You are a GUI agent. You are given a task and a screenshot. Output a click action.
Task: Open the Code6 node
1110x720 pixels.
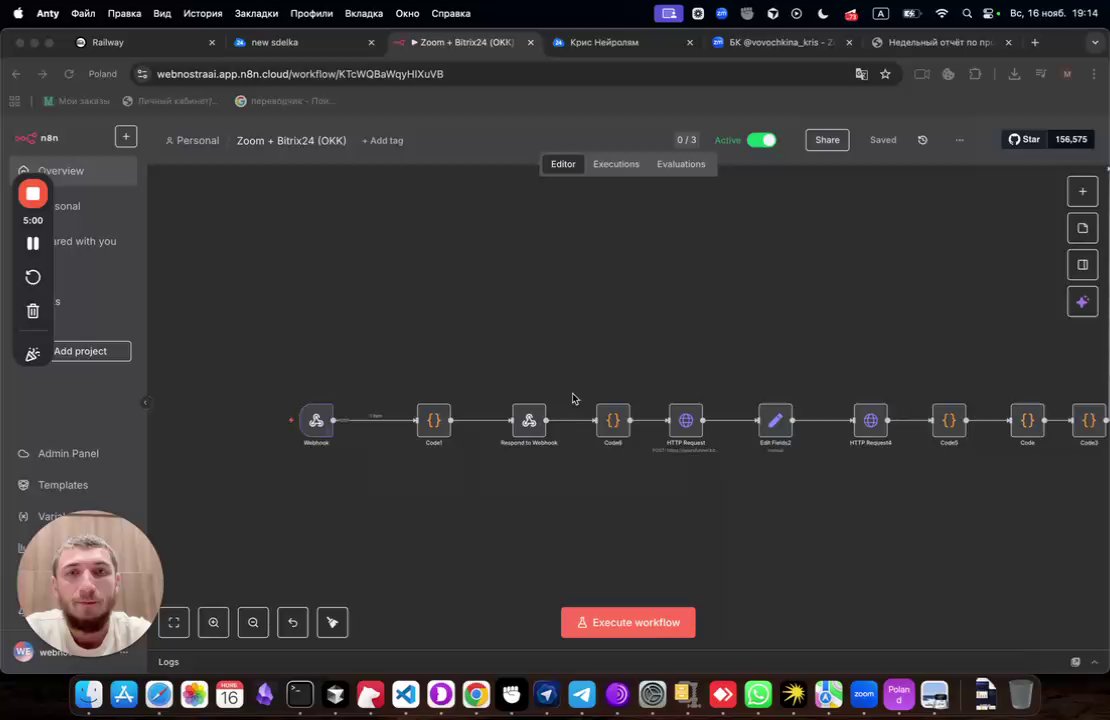point(613,421)
